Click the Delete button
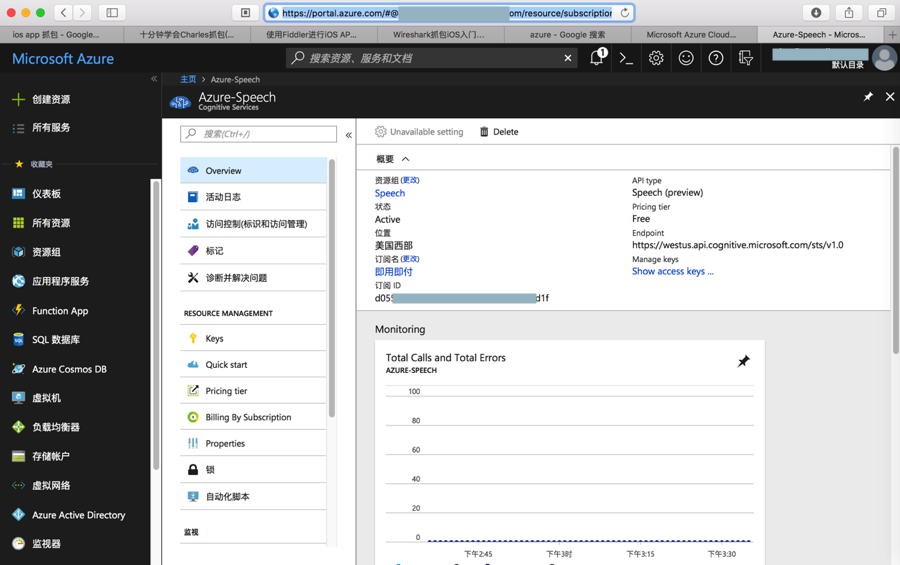This screenshot has height=565, width=900. pyautogui.click(x=499, y=132)
